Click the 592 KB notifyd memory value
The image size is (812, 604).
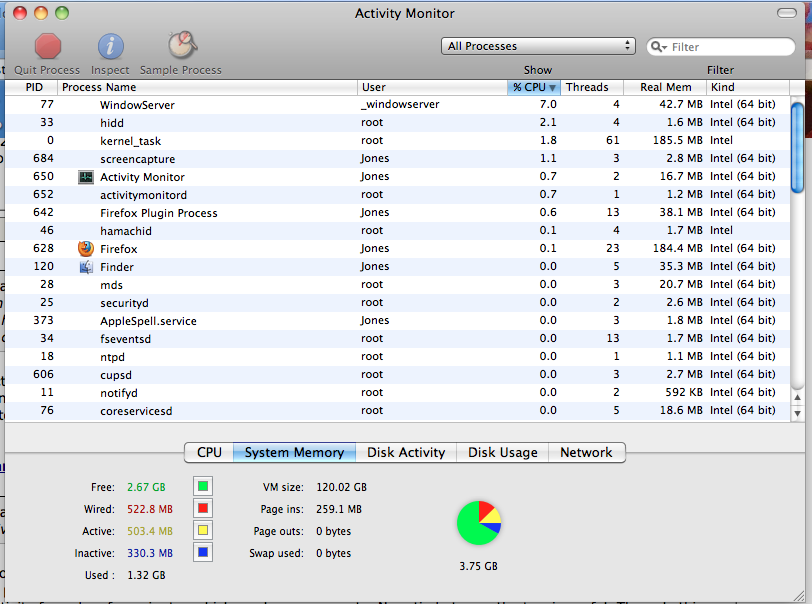point(684,392)
